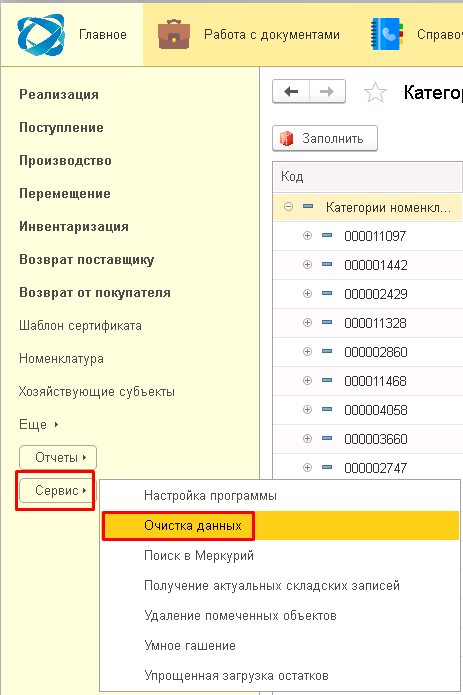
Task: Expand row 000011468
Action: tap(307, 380)
